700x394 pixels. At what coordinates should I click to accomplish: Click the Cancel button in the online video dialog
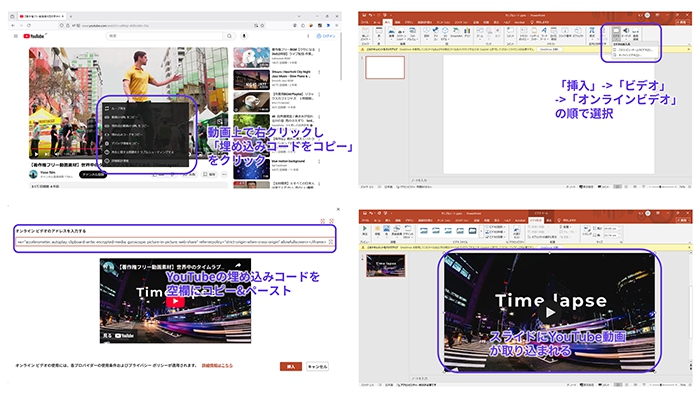317,367
